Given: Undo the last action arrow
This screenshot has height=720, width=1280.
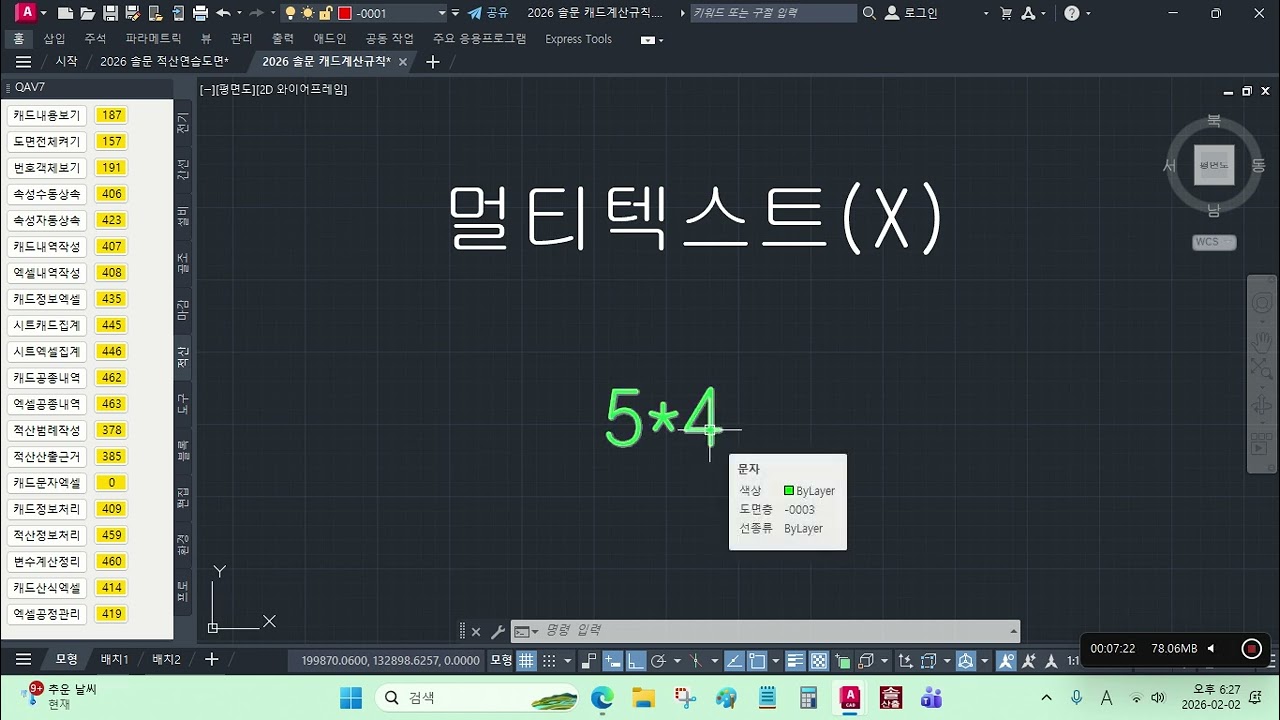Looking at the screenshot, I should click(223, 13).
